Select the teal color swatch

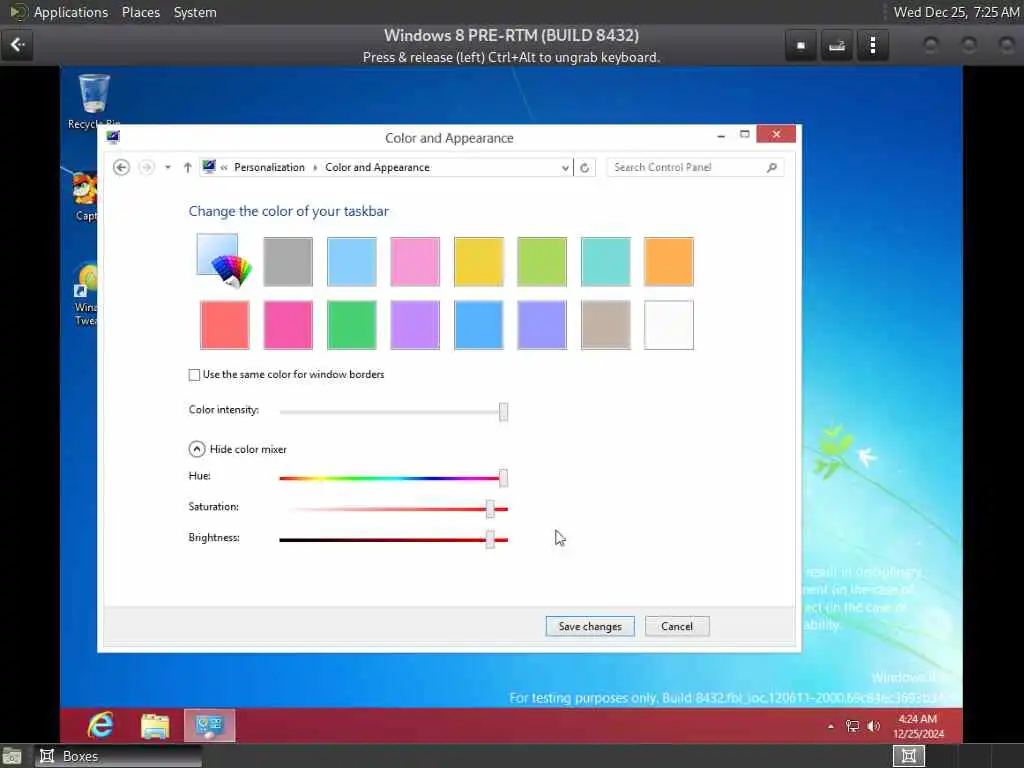pyautogui.click(x=605, y=261)
